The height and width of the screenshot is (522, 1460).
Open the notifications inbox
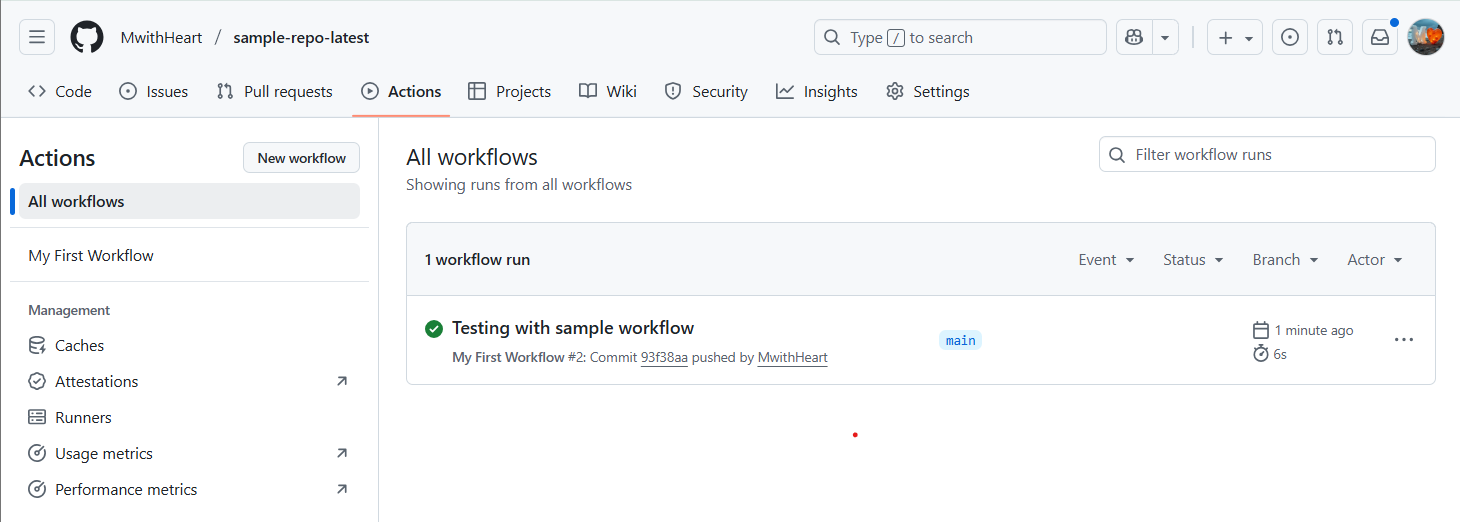(x=1380, y=38)
